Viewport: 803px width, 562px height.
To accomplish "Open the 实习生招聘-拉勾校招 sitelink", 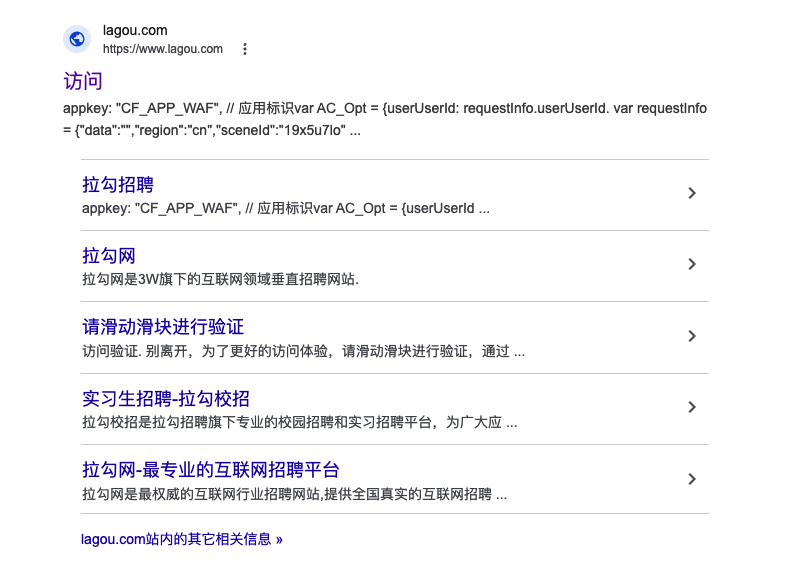I will 166,399.
